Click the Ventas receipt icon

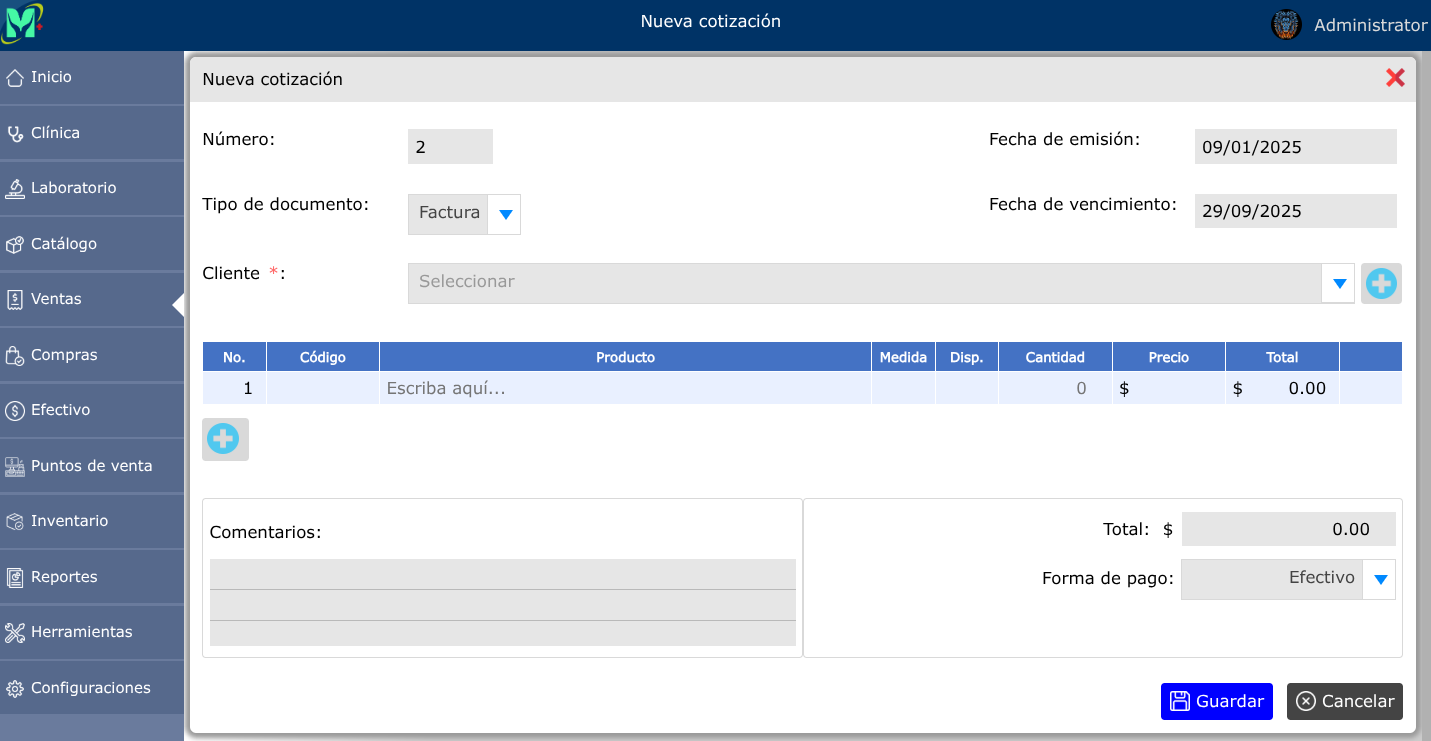click(x=15, y=300)
